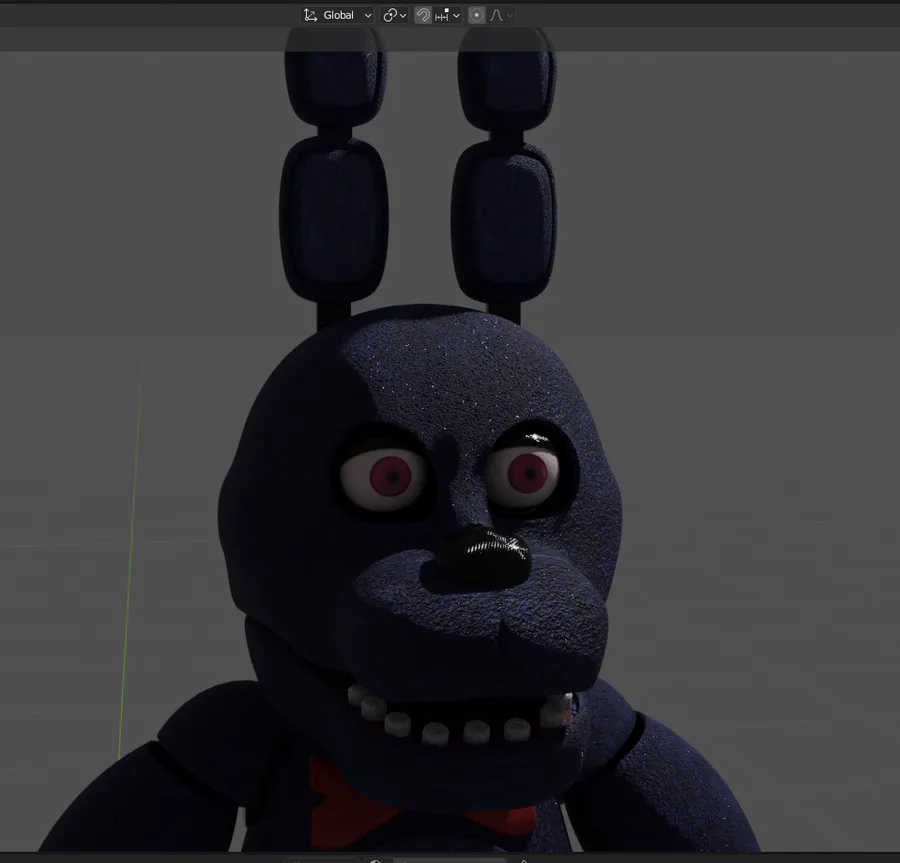Open the snapping options dropdown
Image resolution: width=900 pixels, height=863 pixels.
coord(448,15)
